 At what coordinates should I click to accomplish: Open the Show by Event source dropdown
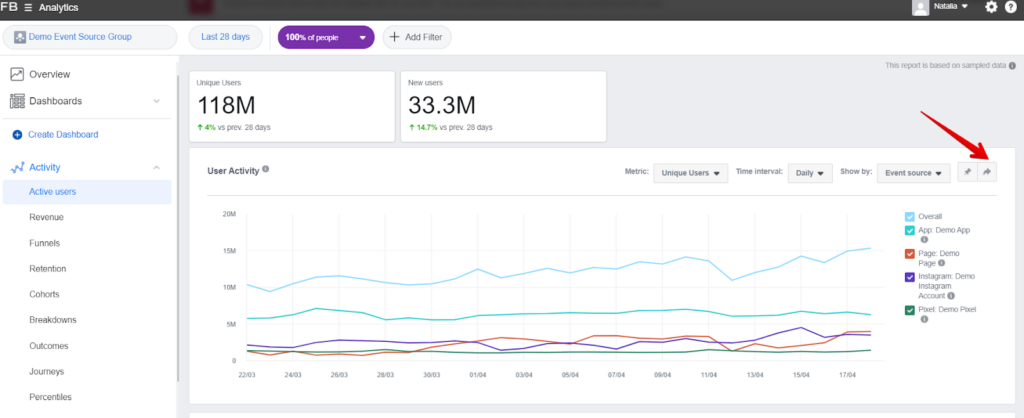click(x=913, y=173)
